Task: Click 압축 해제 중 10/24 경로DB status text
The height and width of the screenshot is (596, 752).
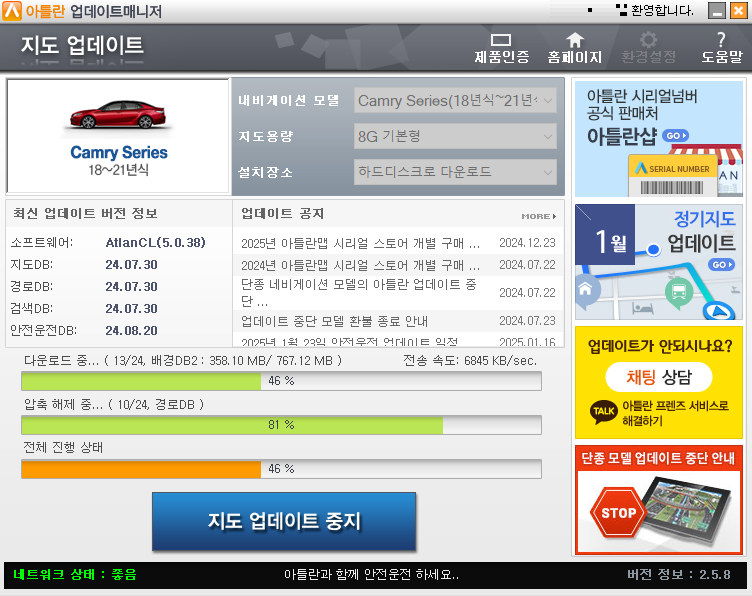Action: (114, 405)
